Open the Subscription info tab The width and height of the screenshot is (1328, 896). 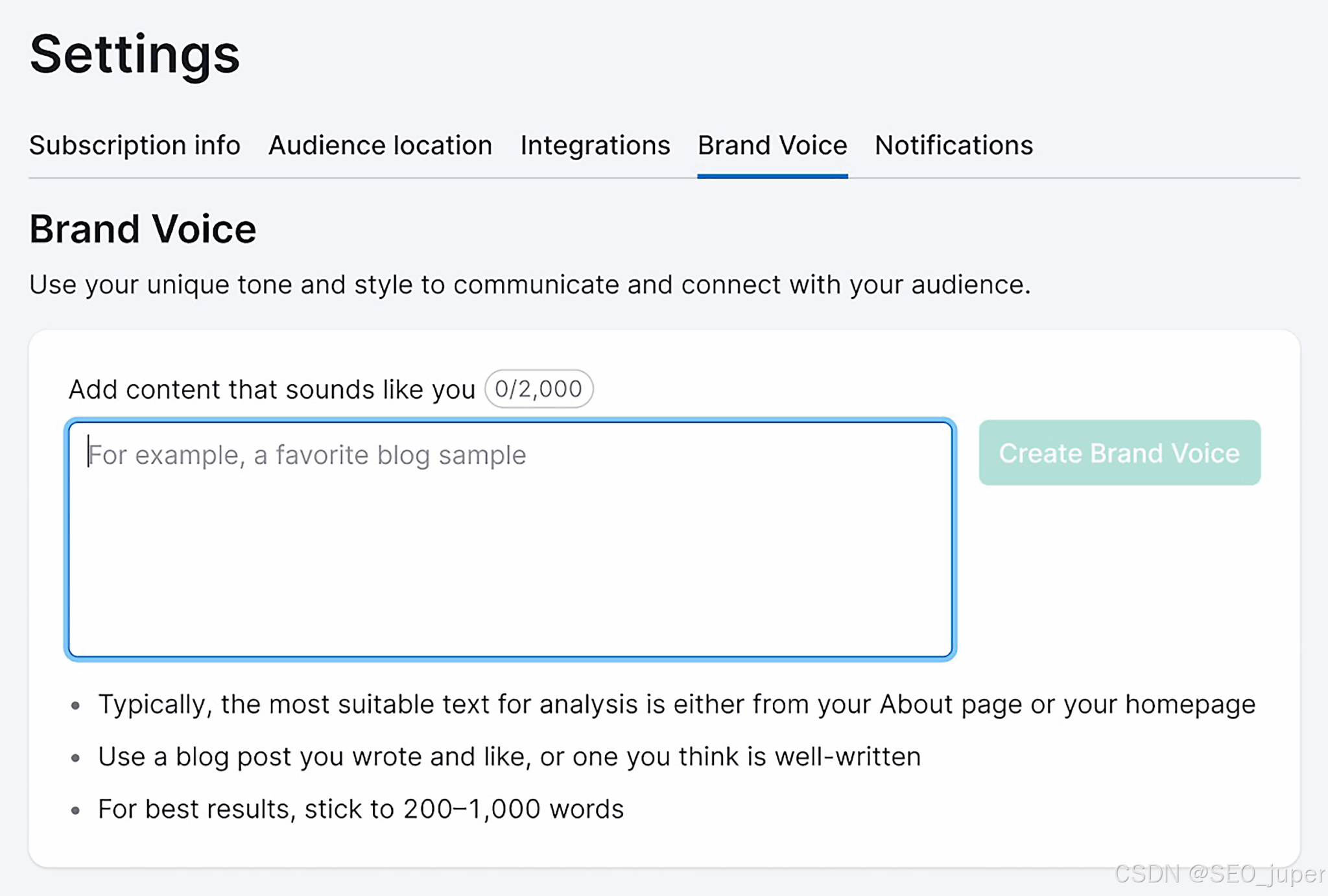pos(134,145)
